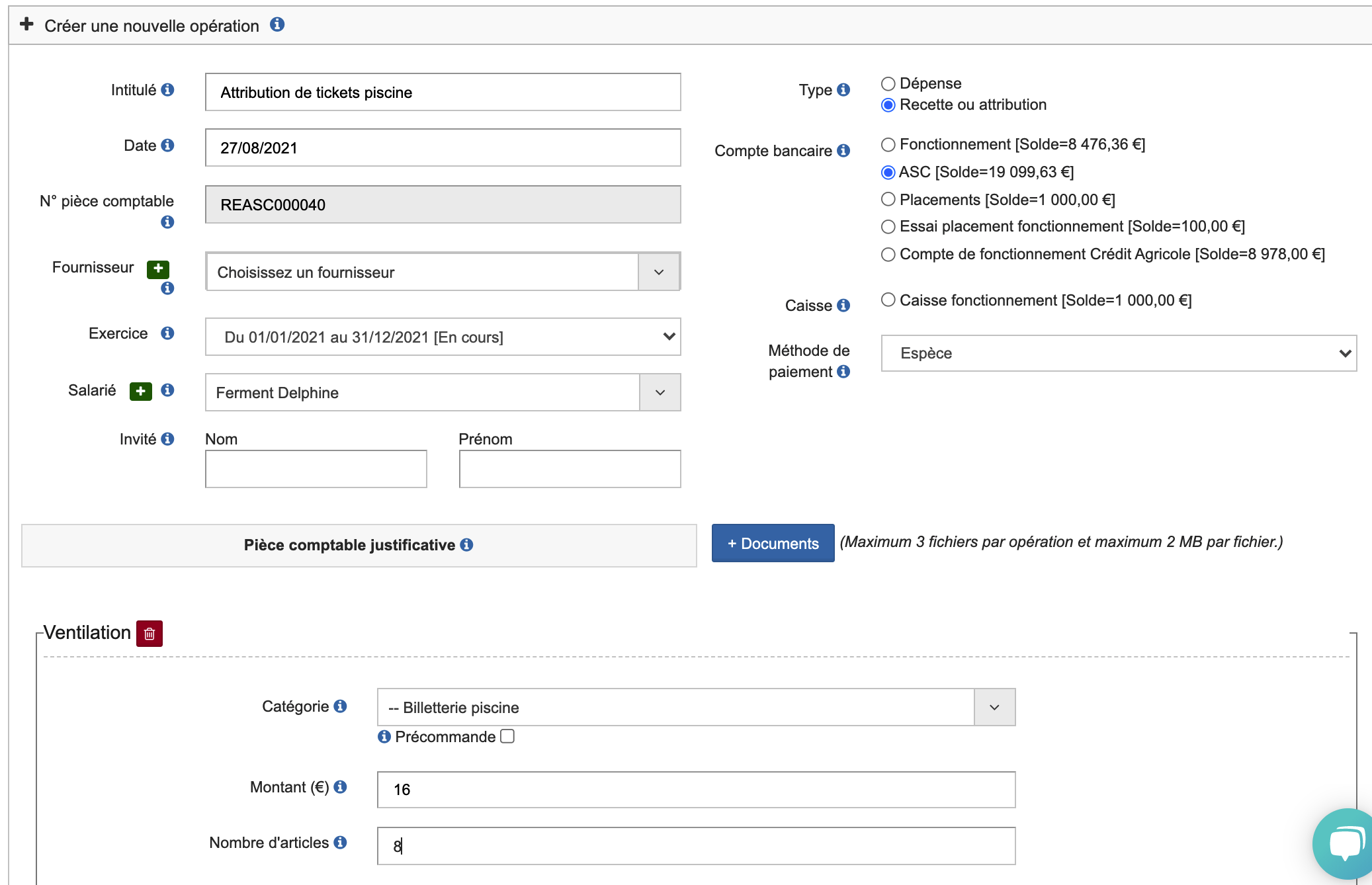
Task: Click the Invité Nom input field
Action: (x=316, y=469)
